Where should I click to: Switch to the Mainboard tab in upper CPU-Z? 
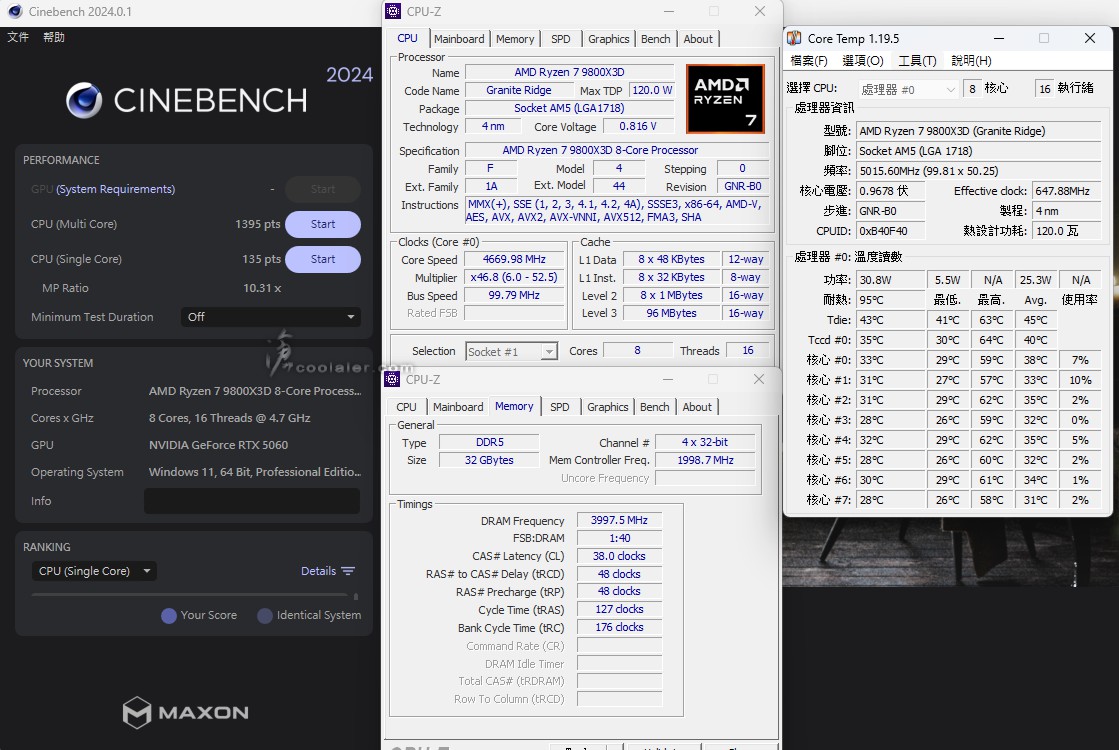[x=459, y=39]
